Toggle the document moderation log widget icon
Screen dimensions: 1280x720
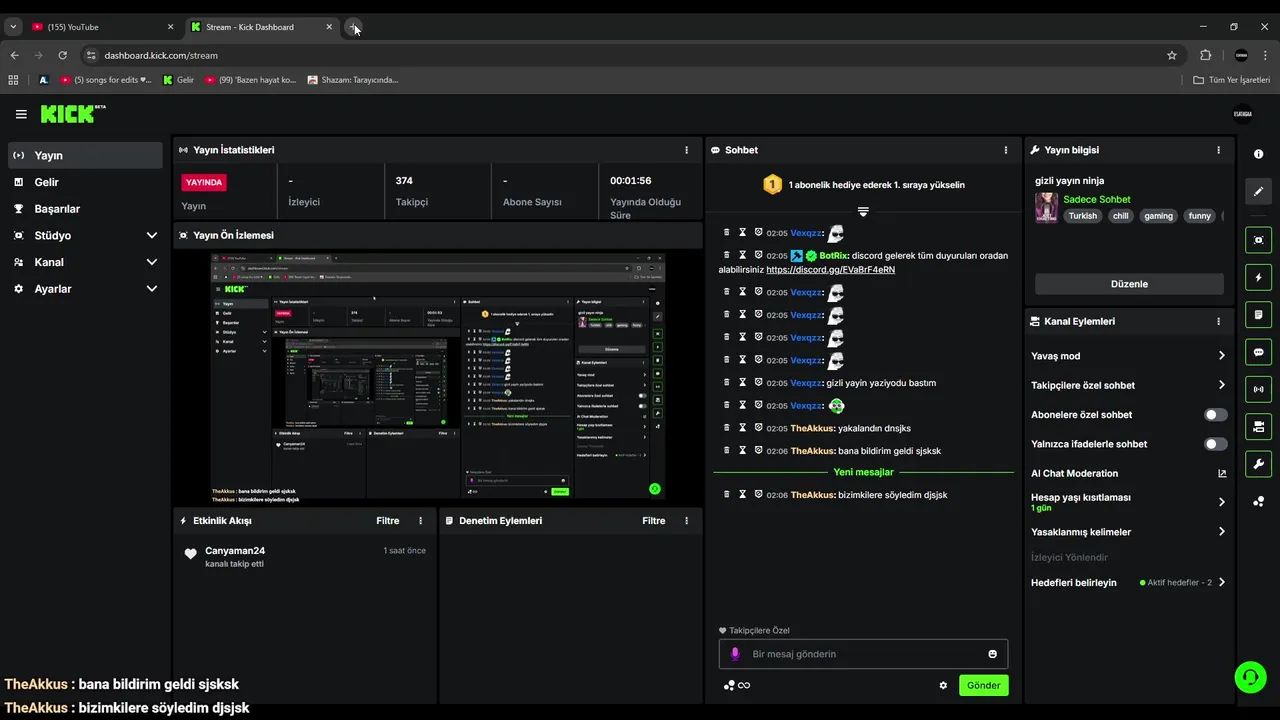[x=1258, y=315]
